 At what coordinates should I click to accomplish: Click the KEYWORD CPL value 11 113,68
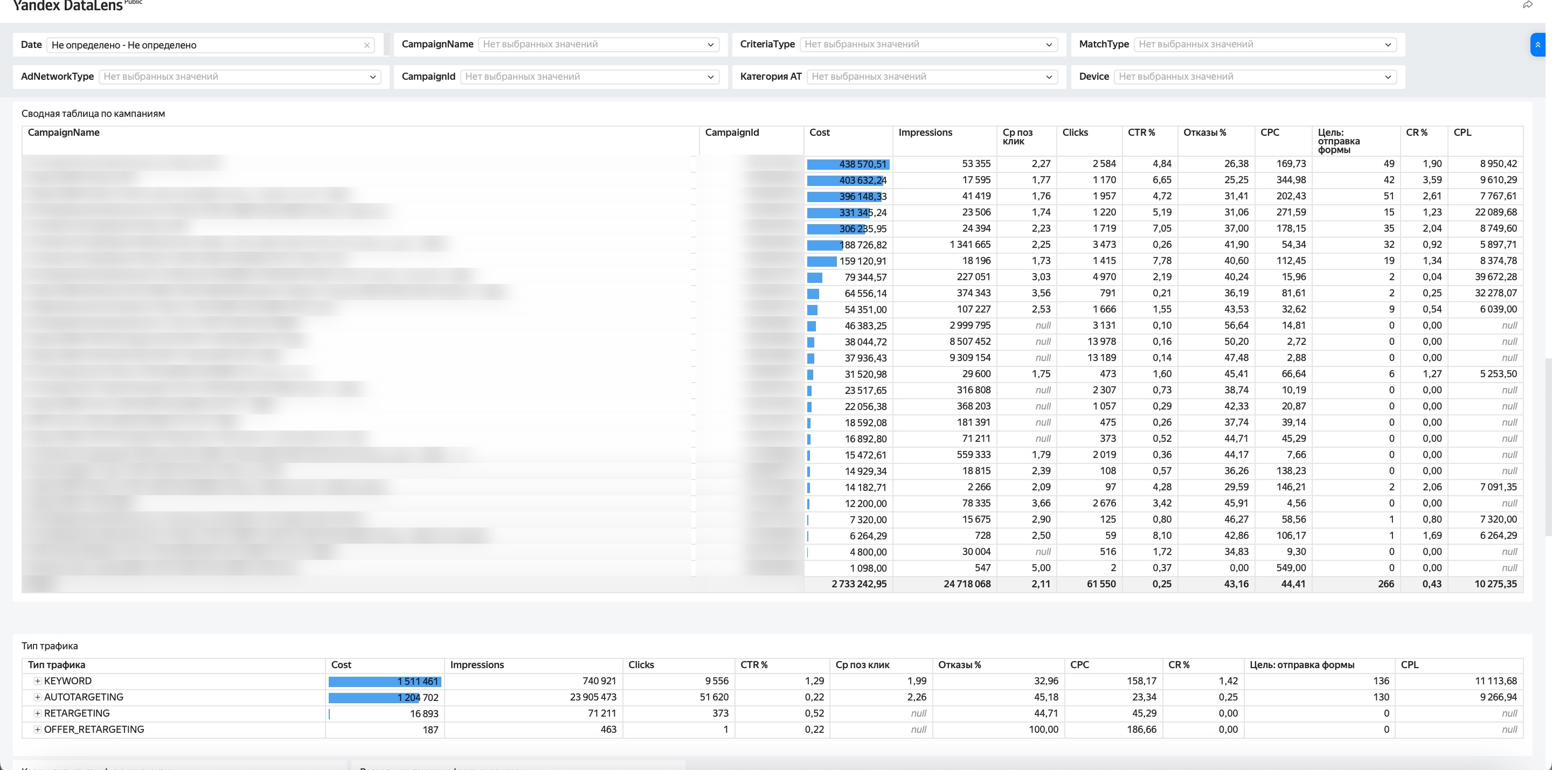click(1497, 681)
